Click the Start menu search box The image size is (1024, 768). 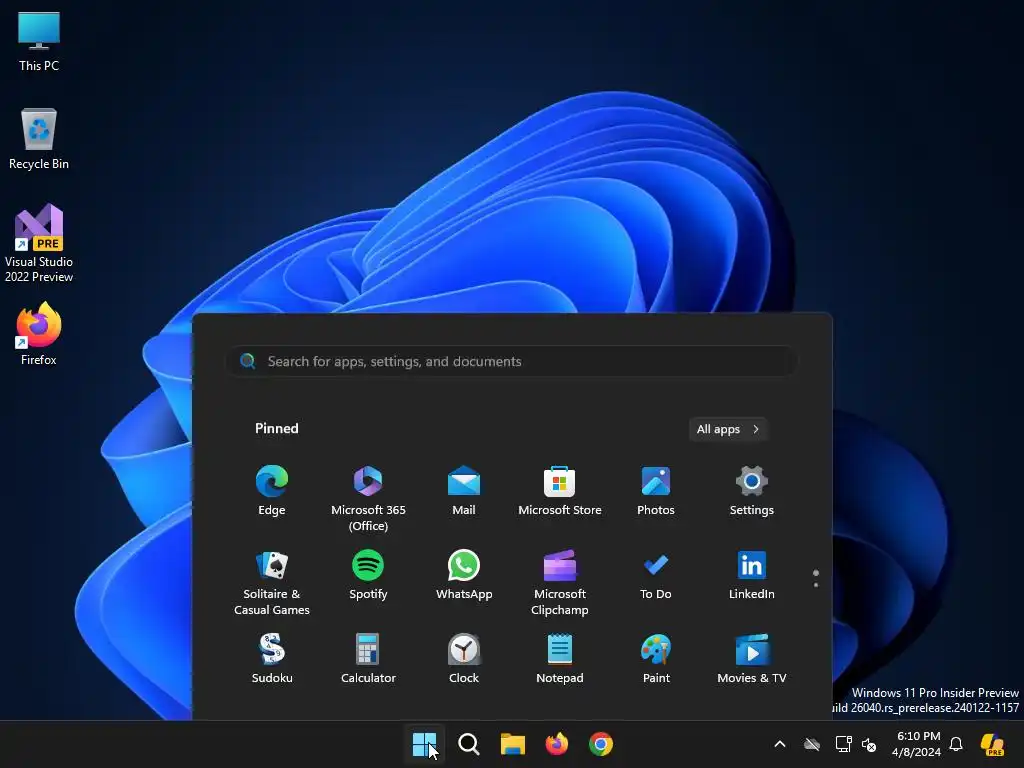[x=513, y=361]
